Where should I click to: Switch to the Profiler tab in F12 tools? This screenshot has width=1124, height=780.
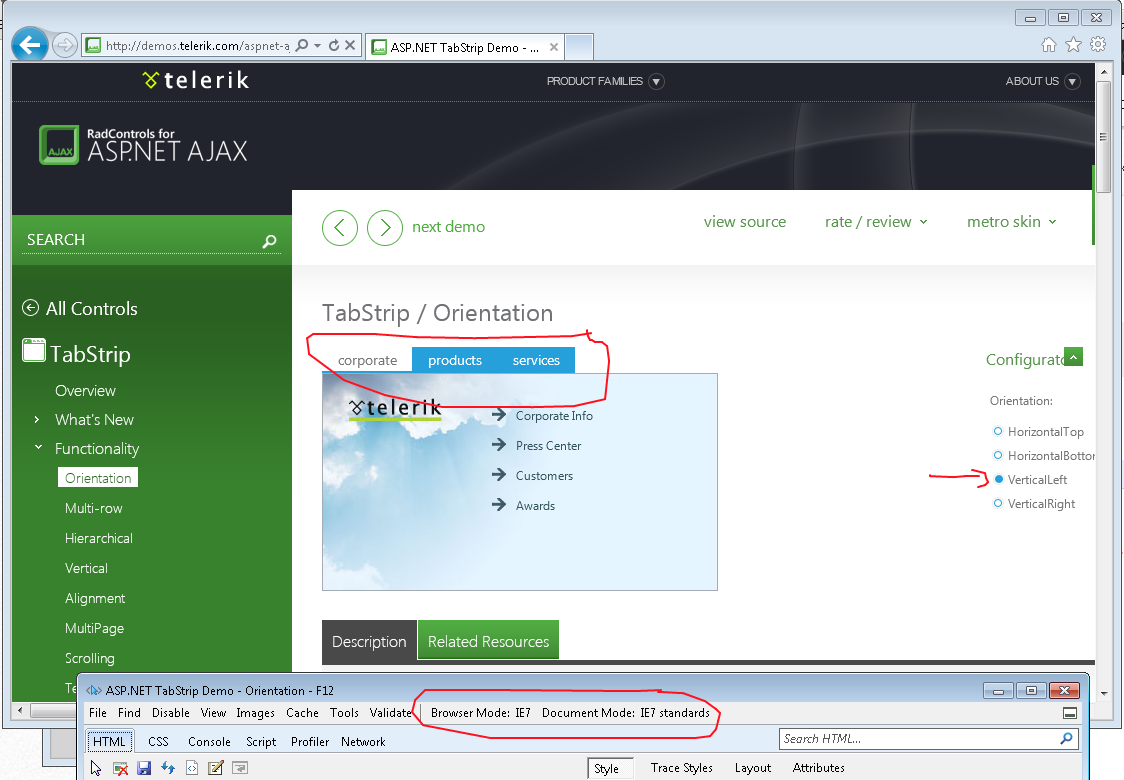310,741
